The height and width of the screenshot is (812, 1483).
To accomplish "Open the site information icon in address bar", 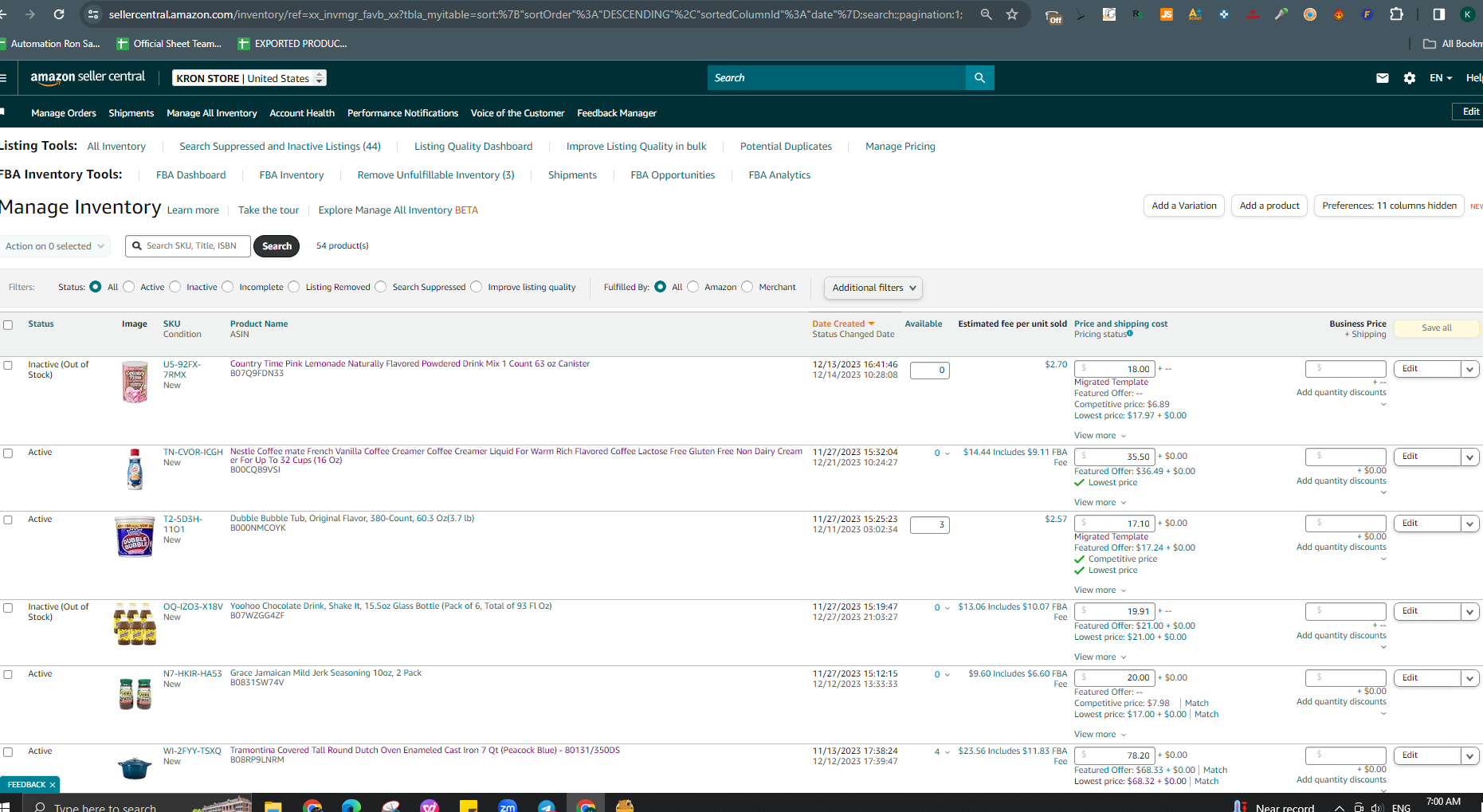I will click(x=93, y=14).
